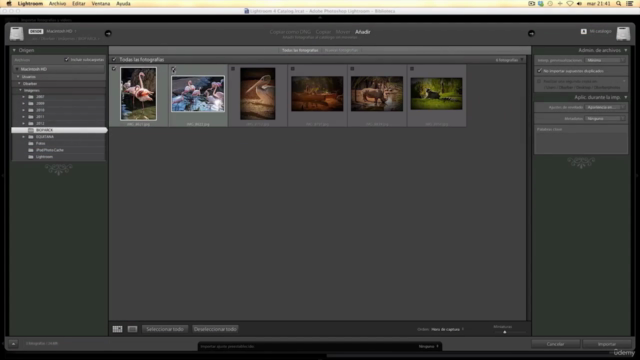Viewport: 640px width, 360px height.
Task: Click Seleccionar todo button
Action: (x=165, y=329)
